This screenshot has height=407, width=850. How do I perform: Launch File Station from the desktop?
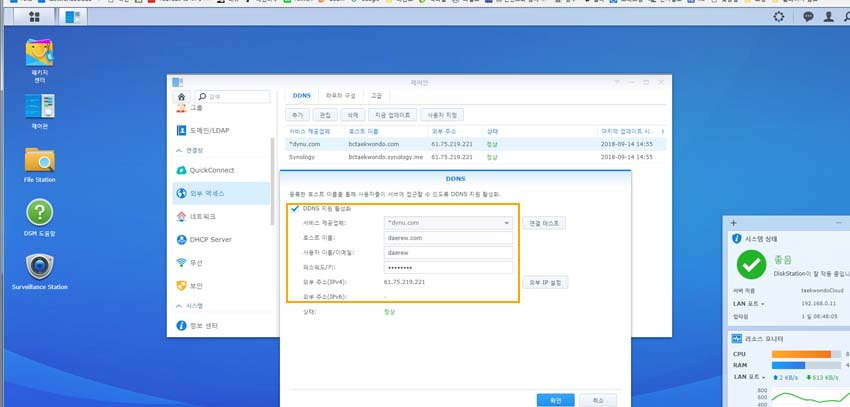tap(39, 163)
